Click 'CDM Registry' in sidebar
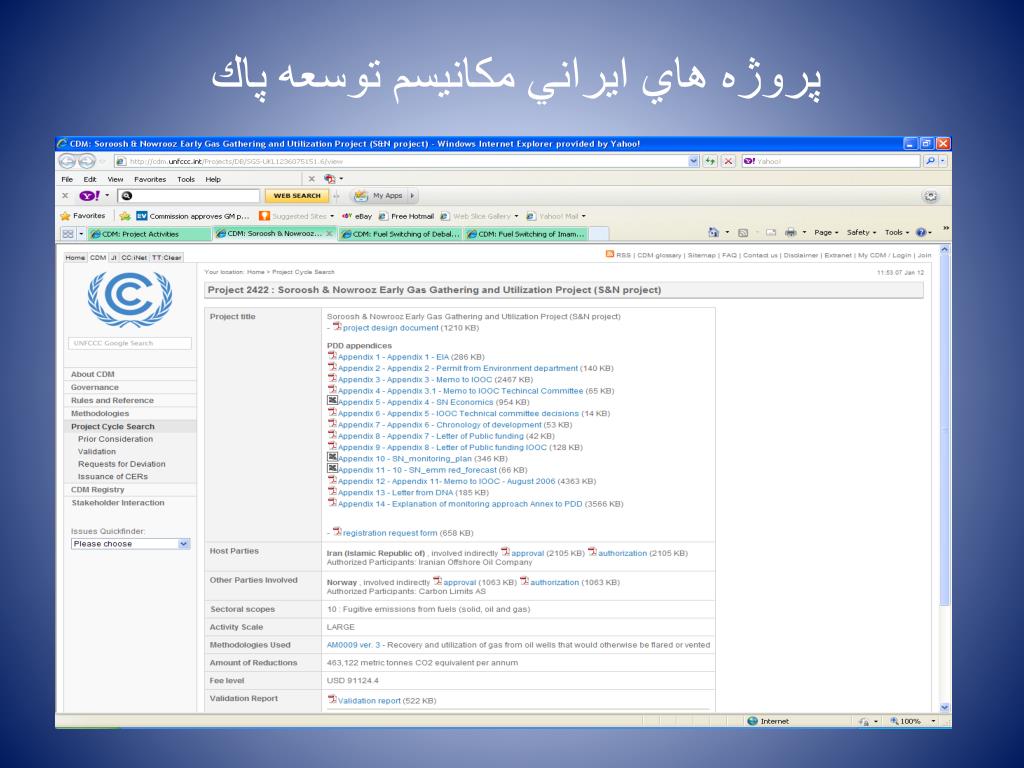 (x=97, y=489)
